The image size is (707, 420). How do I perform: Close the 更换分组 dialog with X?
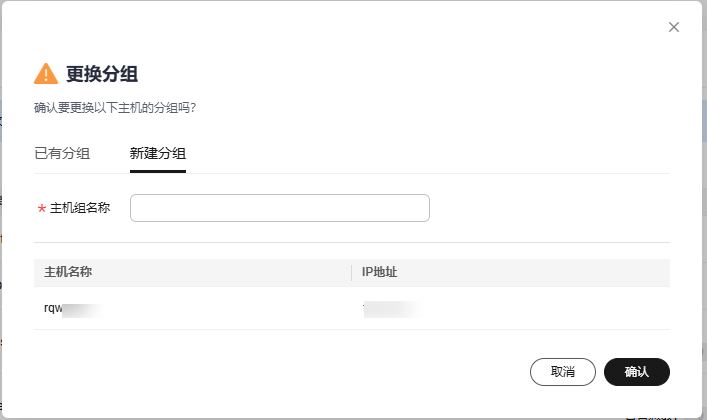point(674,27)
